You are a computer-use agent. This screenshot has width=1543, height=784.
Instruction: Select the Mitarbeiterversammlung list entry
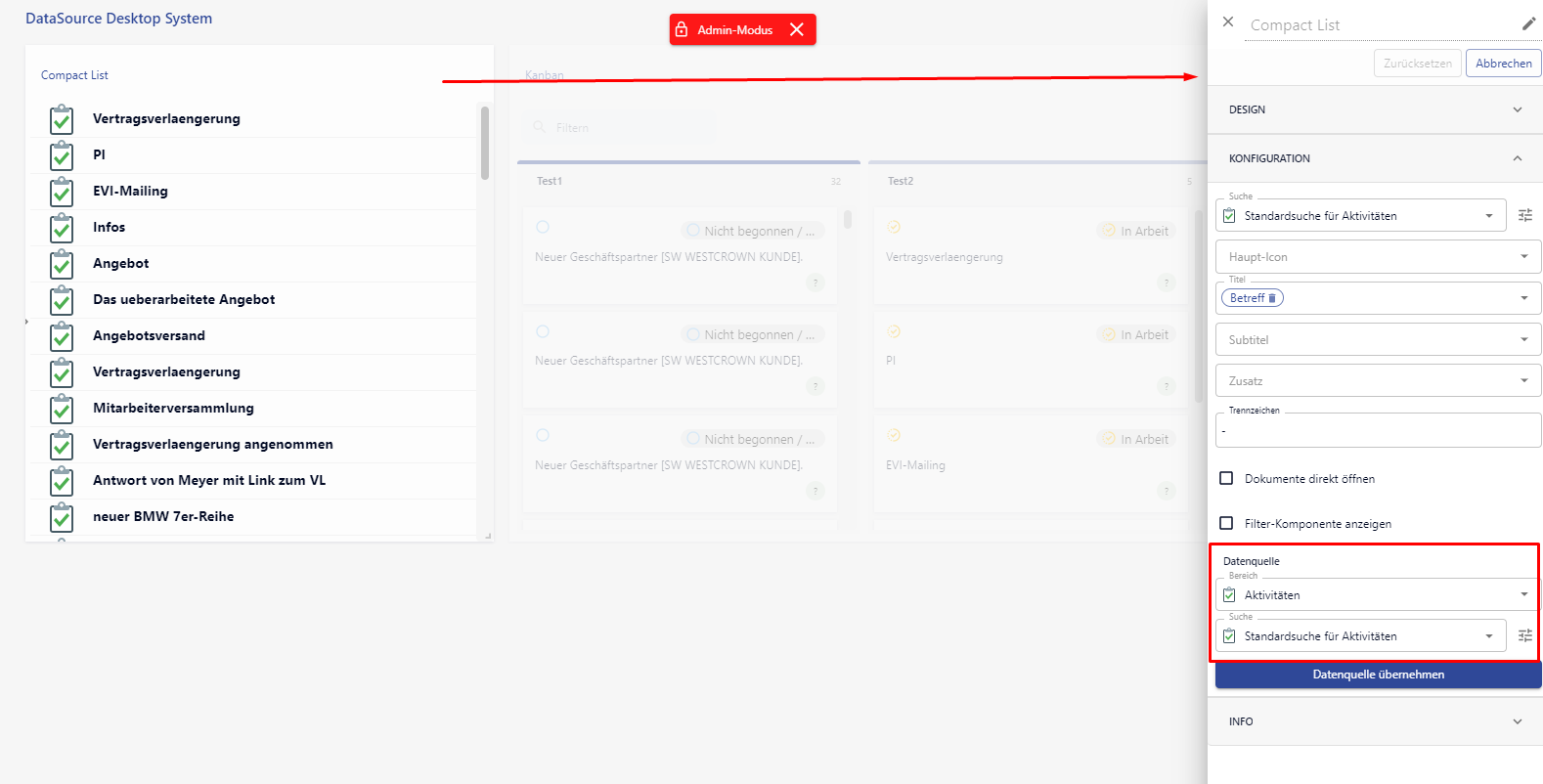click(x=173, y=409)
